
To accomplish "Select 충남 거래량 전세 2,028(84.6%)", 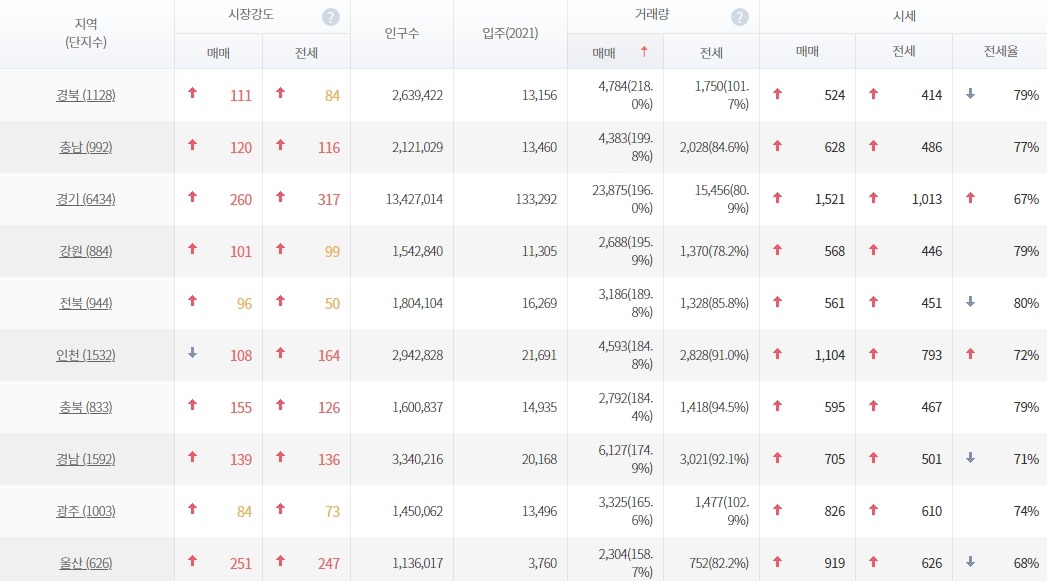I will click(x=714, y=148).
